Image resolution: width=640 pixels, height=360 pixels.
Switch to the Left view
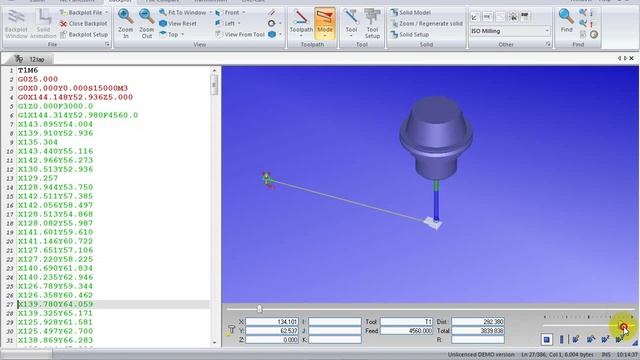(225, 24)
